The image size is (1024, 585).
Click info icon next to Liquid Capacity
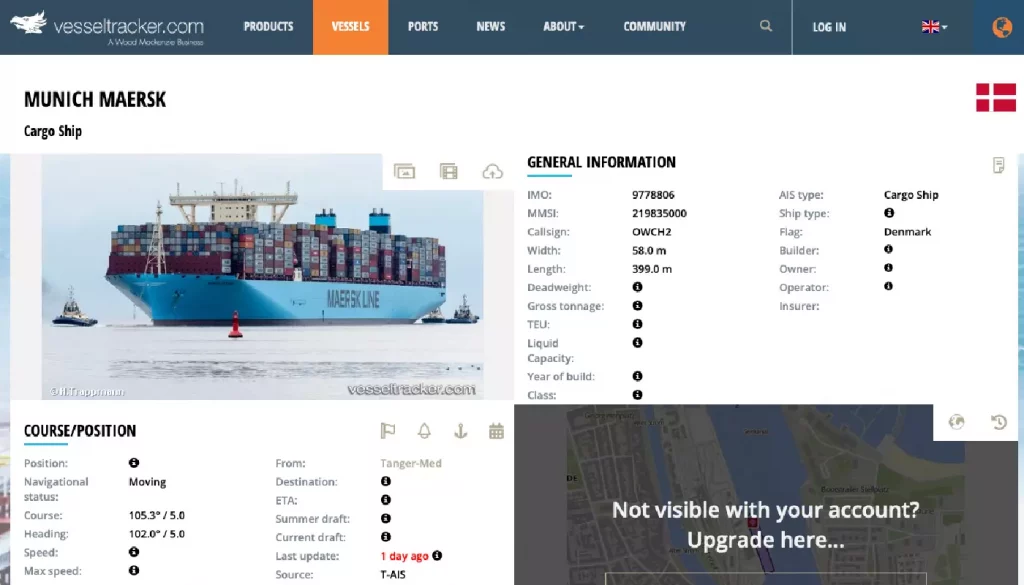point(637,342)
